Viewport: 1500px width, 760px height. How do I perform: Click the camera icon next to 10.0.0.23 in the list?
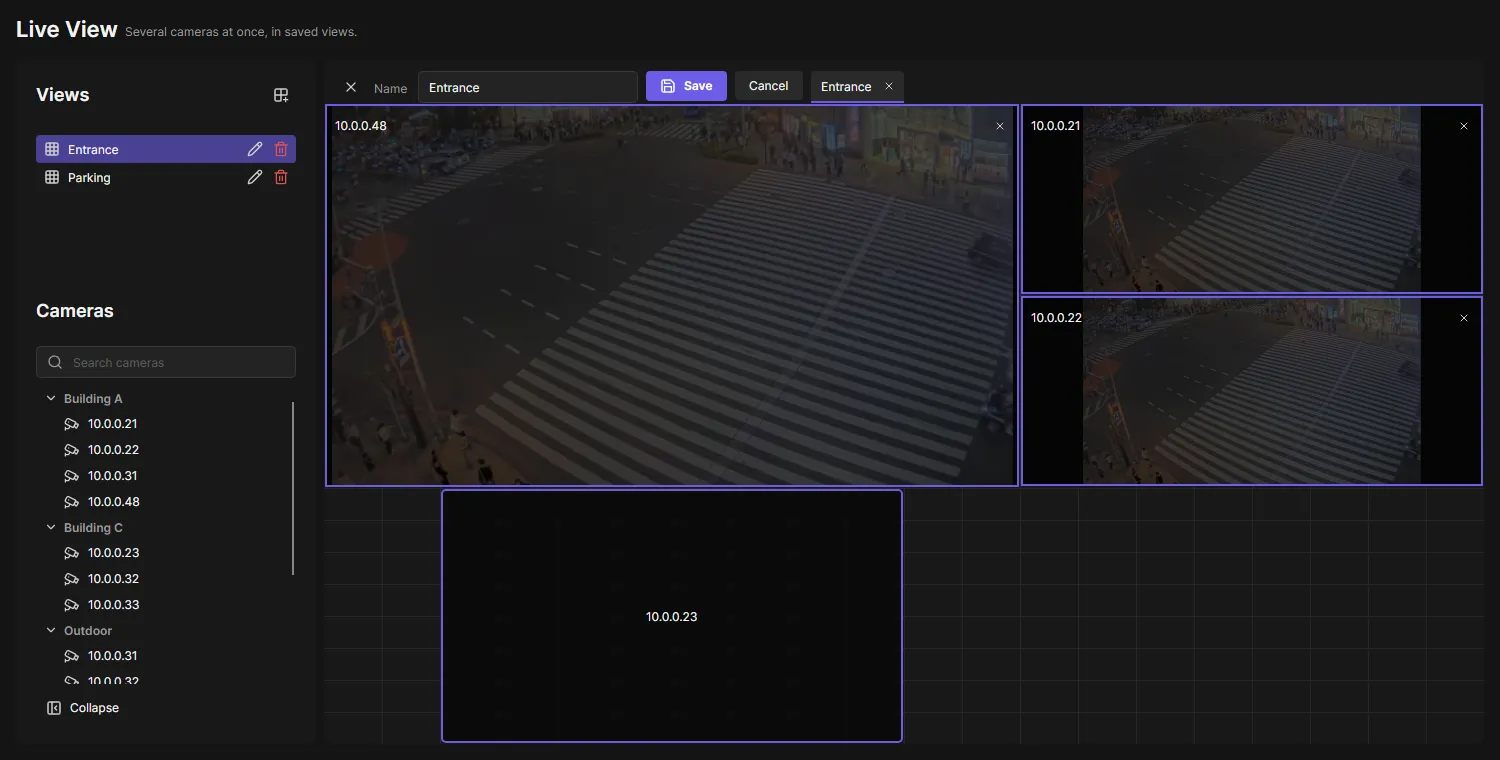point(71,553)
